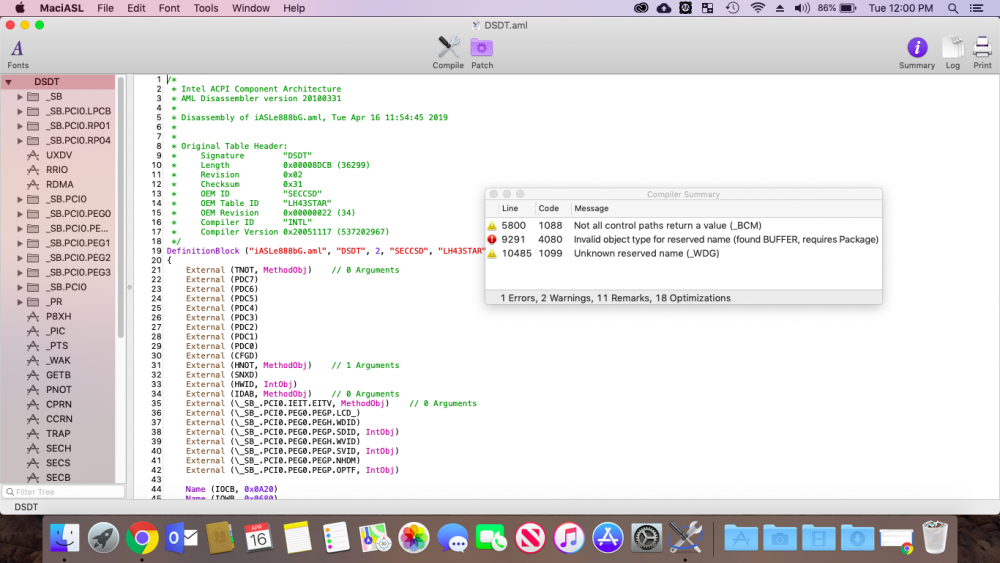
Task: Open the Font menu
Action: [169, 8]
